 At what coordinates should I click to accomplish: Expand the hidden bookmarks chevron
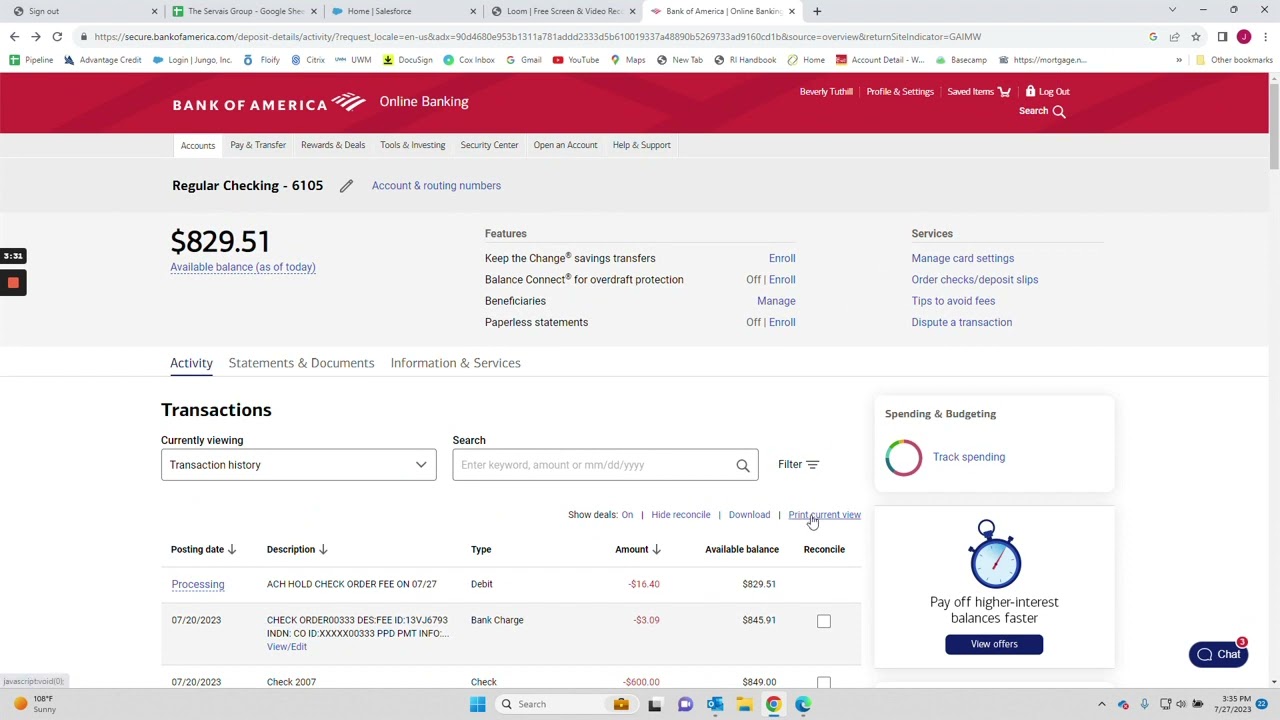click(1179, 60)
